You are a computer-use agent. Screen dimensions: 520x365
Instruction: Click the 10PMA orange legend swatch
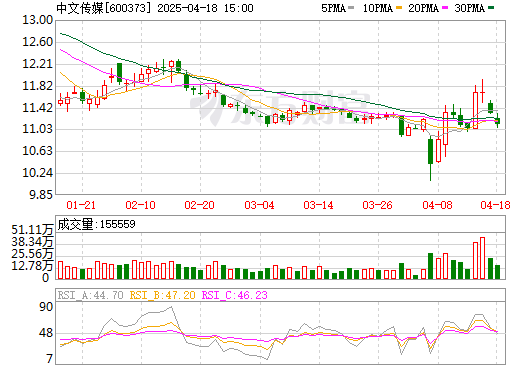point(399,8)
